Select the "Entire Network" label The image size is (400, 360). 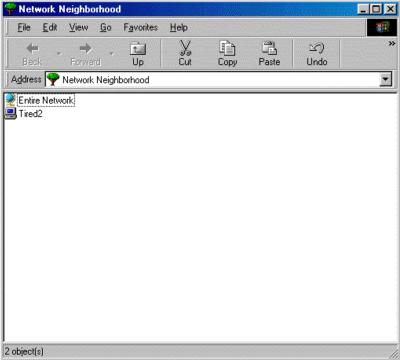point(46,100)
